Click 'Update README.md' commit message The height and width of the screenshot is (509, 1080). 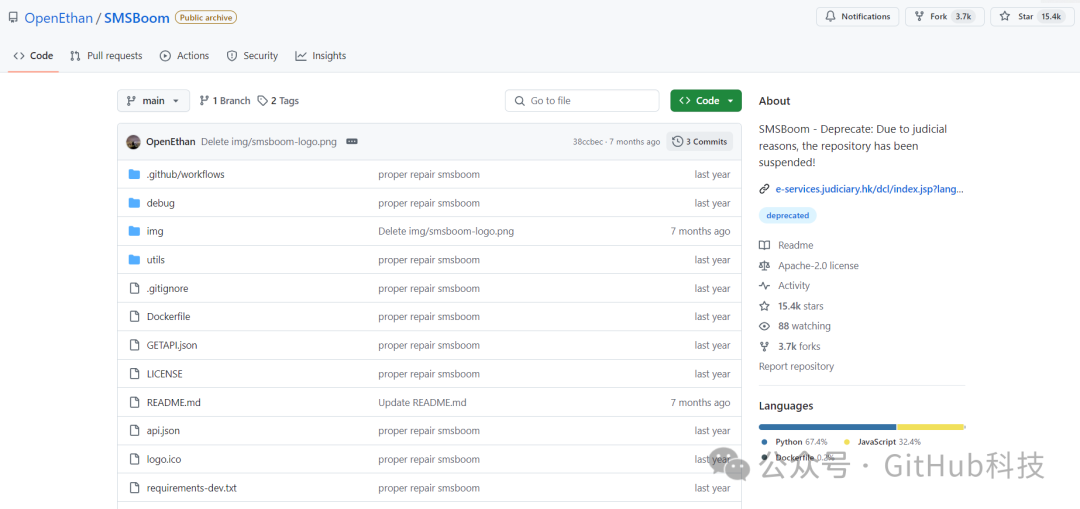click(x=422, y=402)
